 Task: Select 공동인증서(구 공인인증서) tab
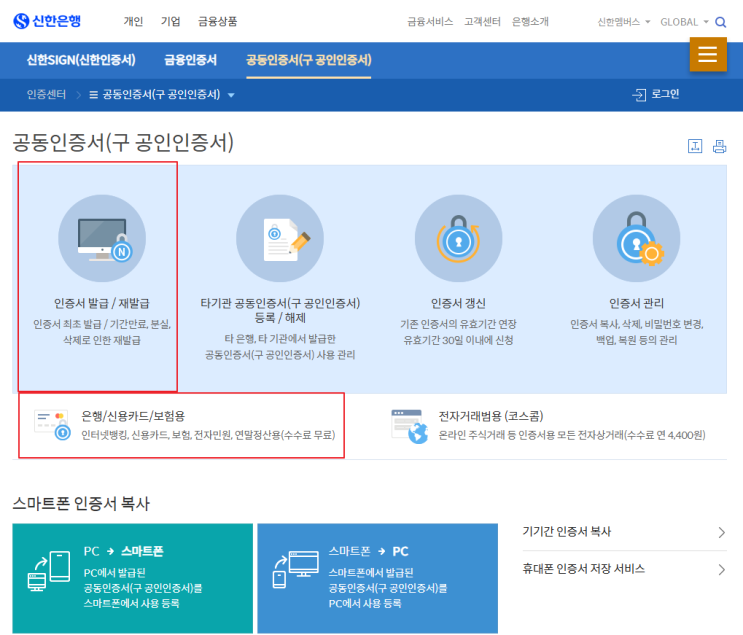click(x=308, y=60)
